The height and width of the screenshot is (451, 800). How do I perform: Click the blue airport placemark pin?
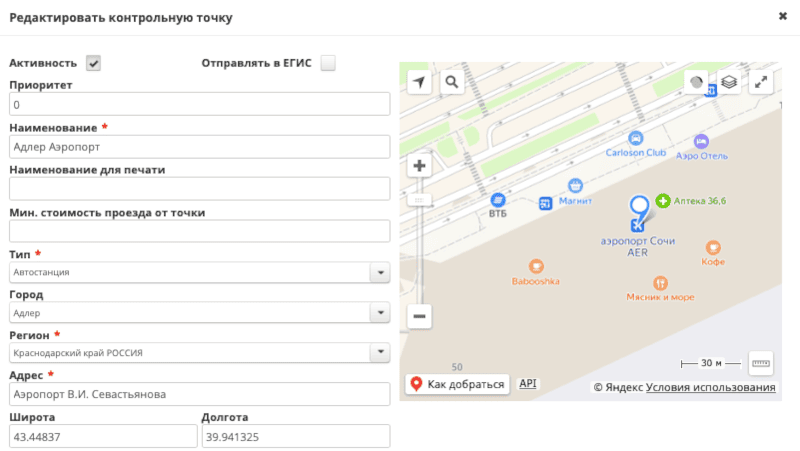[639, 208]
